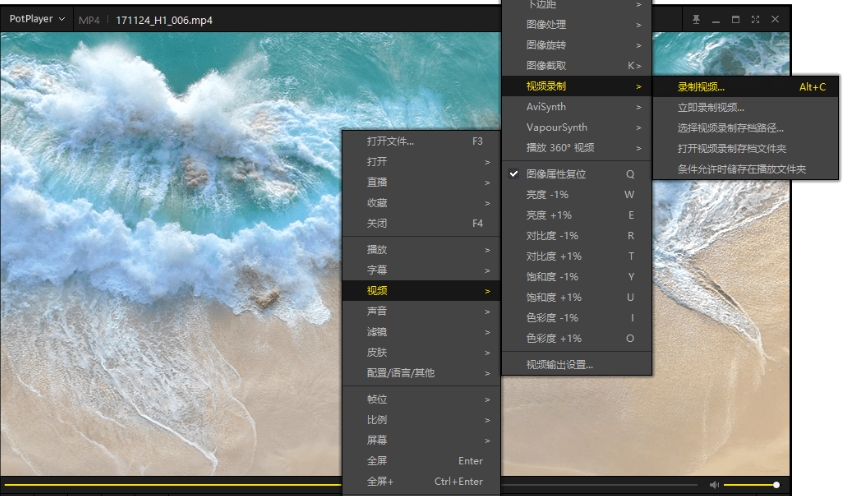Pin the player window on top
Image resolution: width=846 pixels, height=496 pixels.
pos(697,20)
